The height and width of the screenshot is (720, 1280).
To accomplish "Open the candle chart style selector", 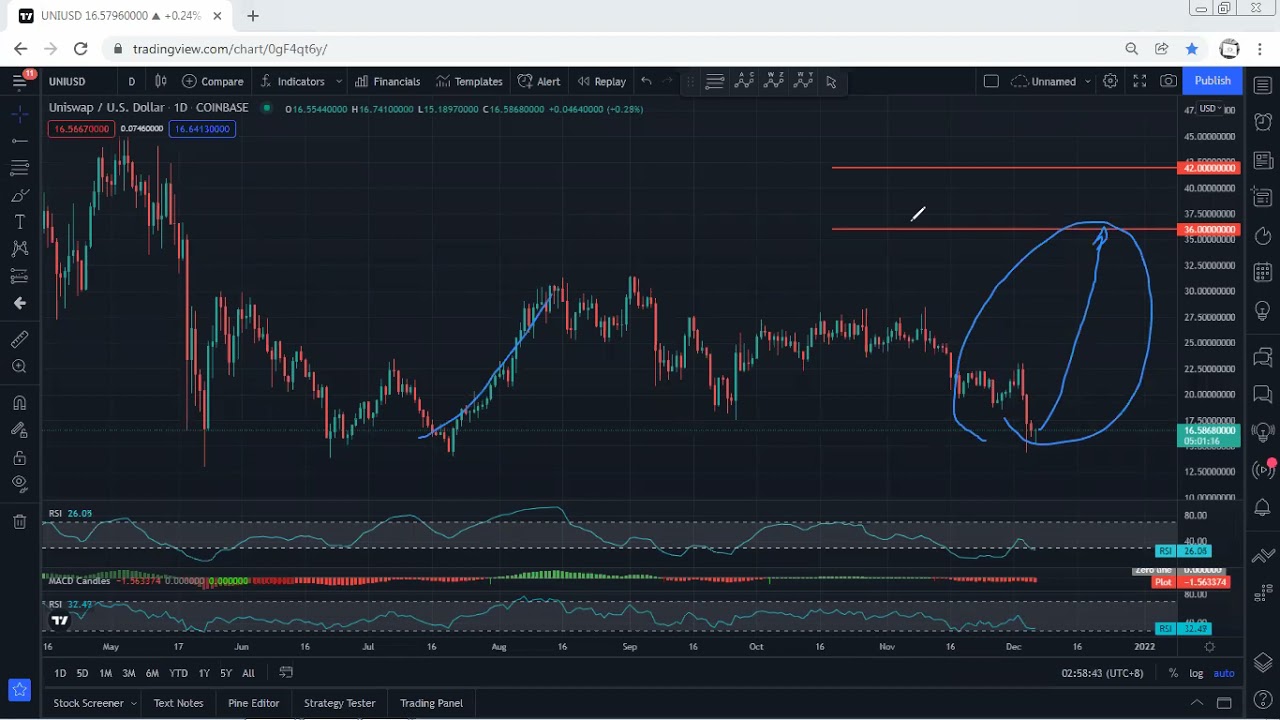I will [x=160, y=81].
